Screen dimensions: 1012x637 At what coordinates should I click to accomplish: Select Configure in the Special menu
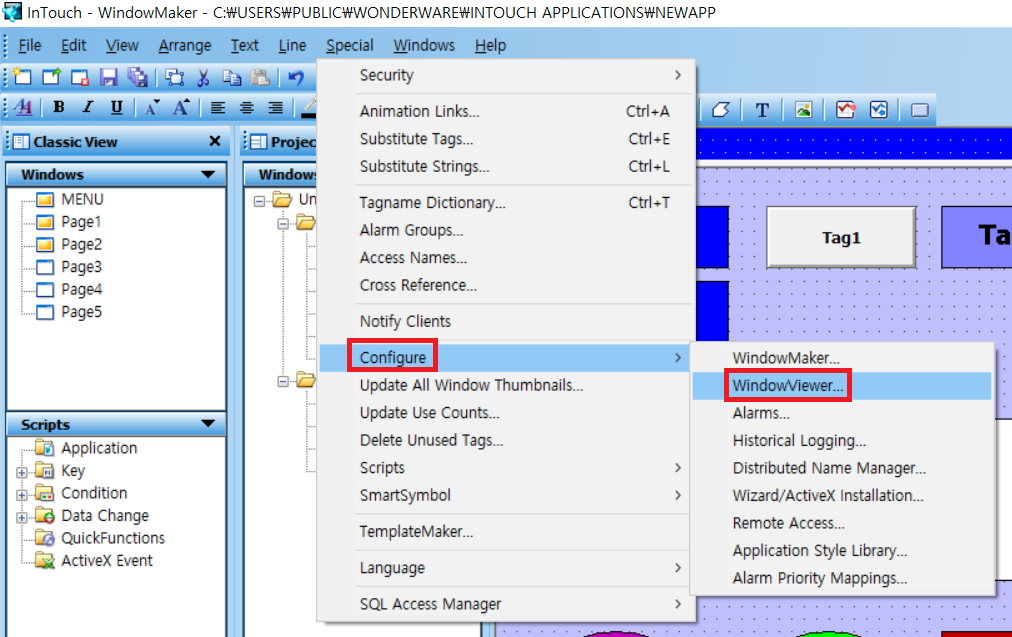tap(506, 358)
